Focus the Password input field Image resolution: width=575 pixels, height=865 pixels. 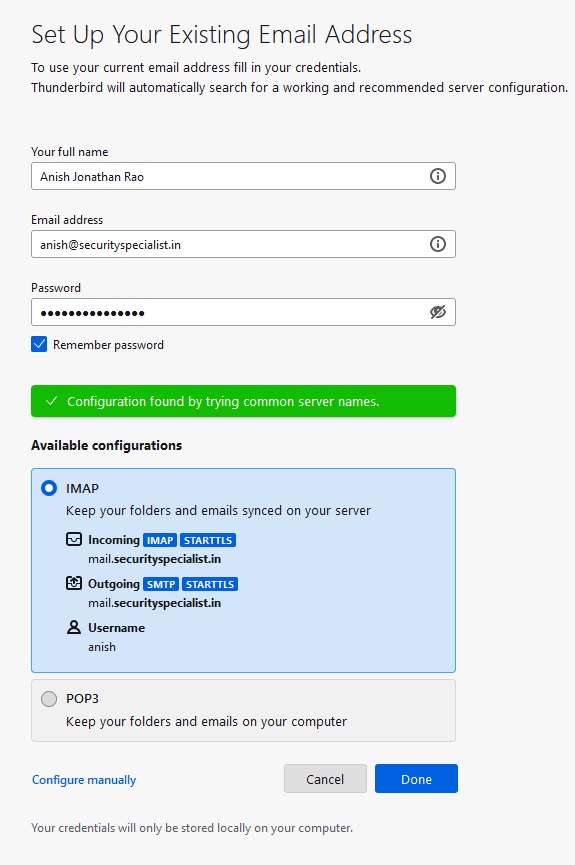(243, 312)
